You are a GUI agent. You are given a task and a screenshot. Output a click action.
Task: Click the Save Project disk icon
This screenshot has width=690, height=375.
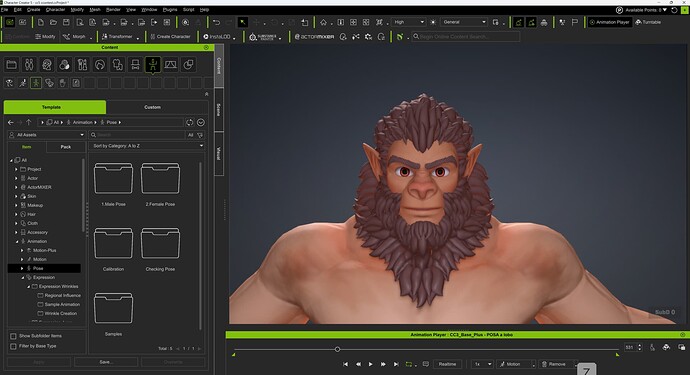(66, 22)
